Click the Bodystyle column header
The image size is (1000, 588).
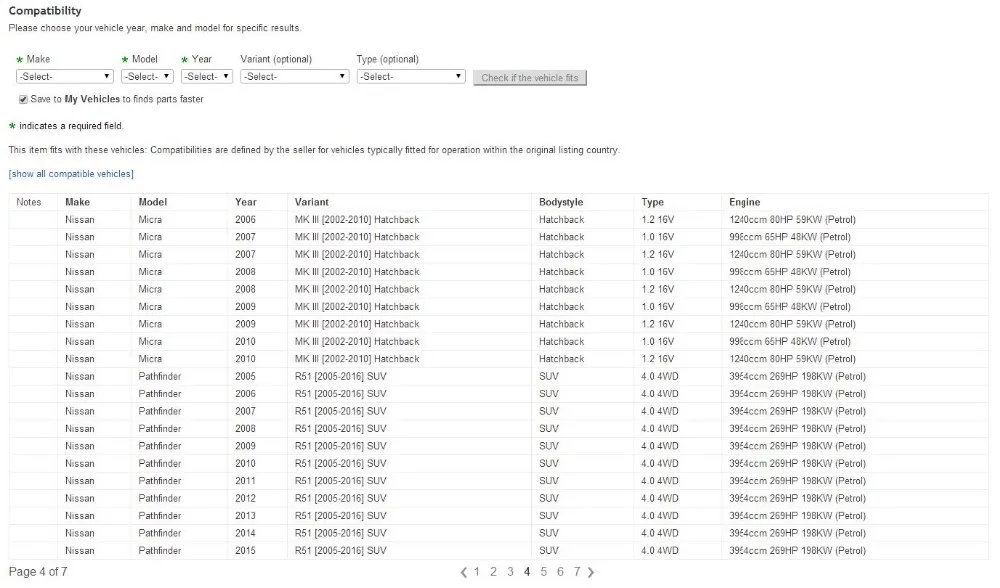[x=561, y=202]
